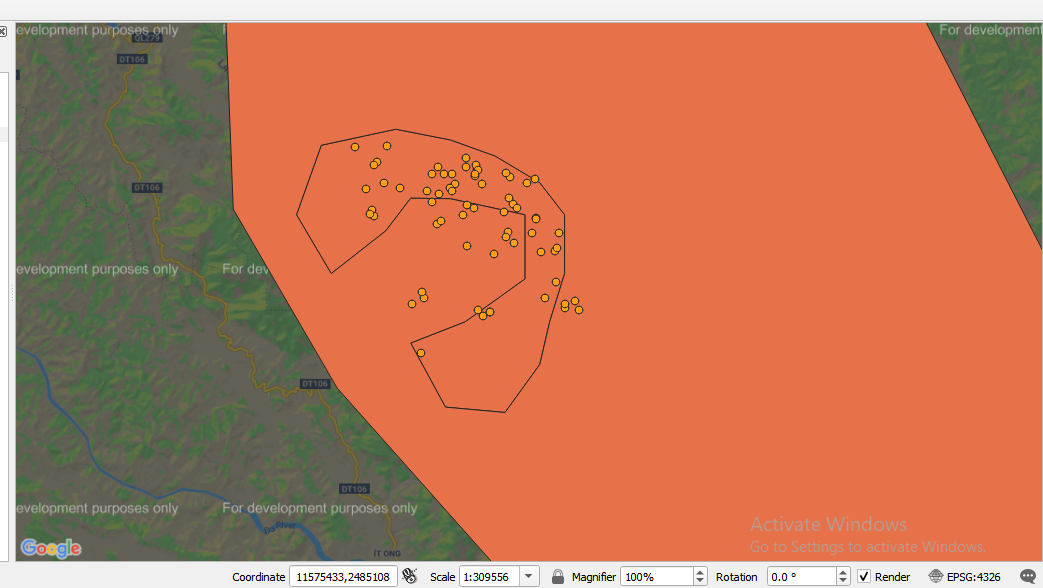Click the Scale field showing 1:309556
Viewport: 1043px width, 588px height.
coord(490,577)
